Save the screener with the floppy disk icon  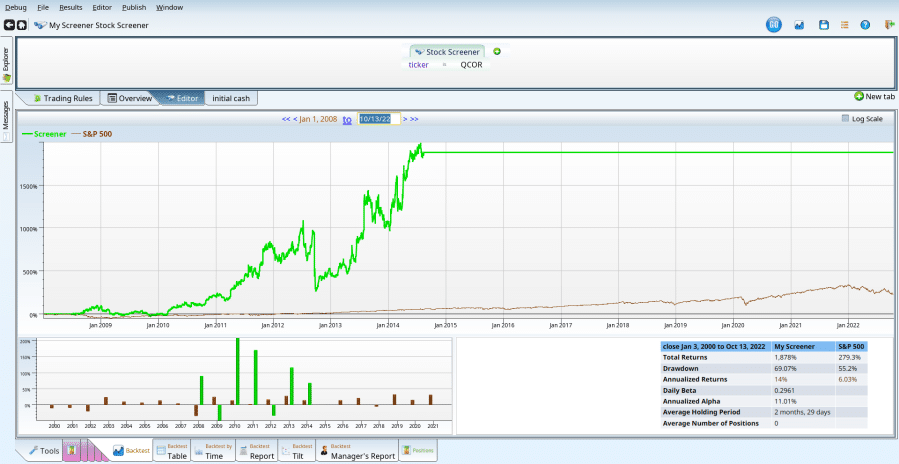tap(824, 25)
